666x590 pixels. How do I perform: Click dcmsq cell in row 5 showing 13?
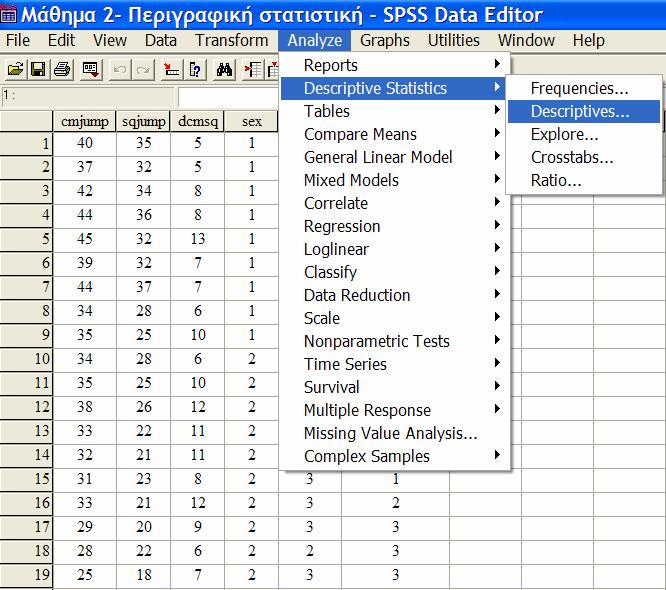click(198, 239)
